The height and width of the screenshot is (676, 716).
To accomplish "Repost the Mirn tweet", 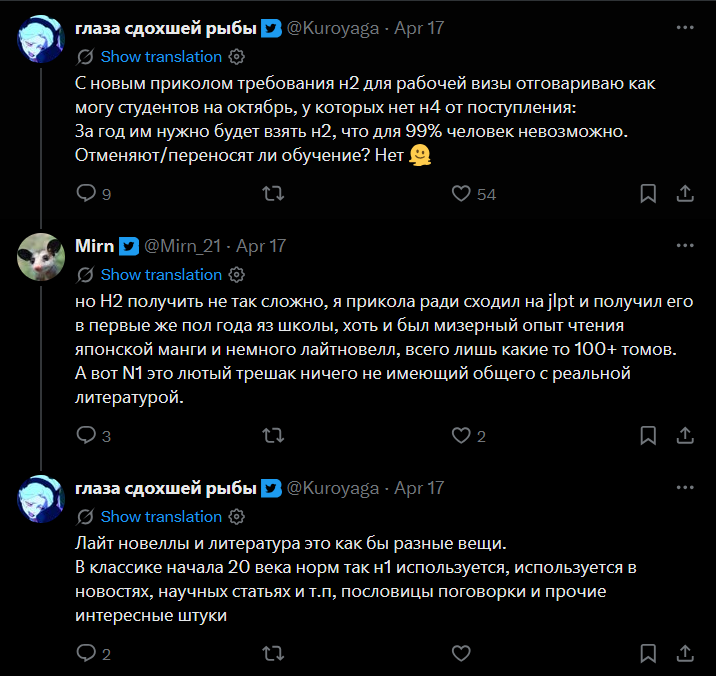I will pyautogui.click(x=273, y=436).
